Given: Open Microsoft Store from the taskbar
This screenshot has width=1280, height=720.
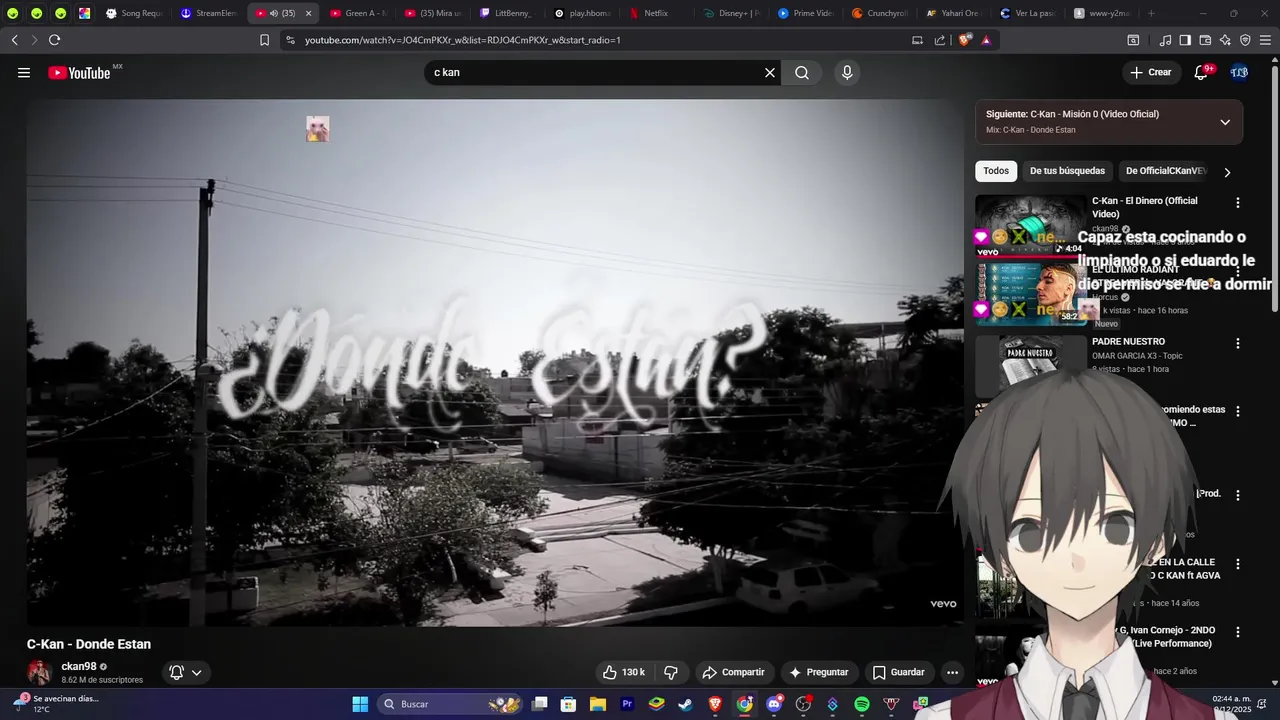Looking at the screenshot, I should 568,704.
